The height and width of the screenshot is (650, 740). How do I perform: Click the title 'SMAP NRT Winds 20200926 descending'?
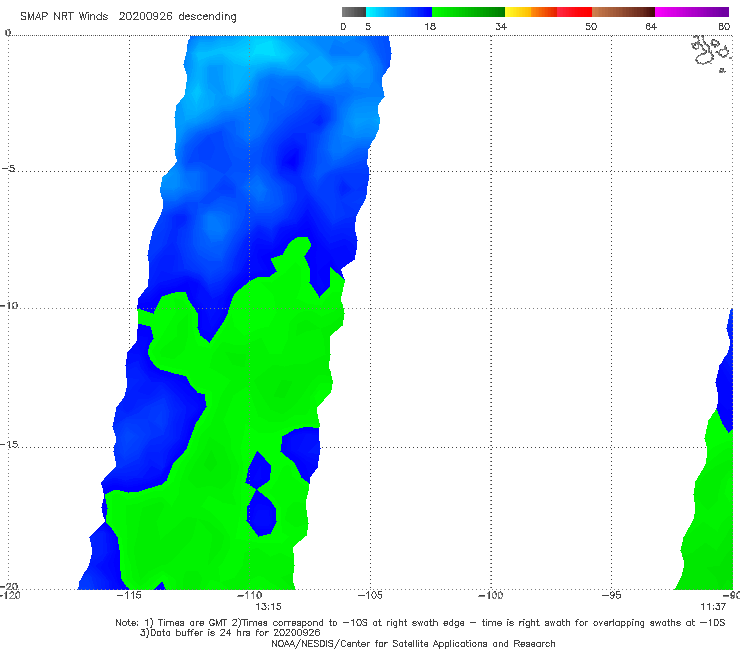coord(128,16)
